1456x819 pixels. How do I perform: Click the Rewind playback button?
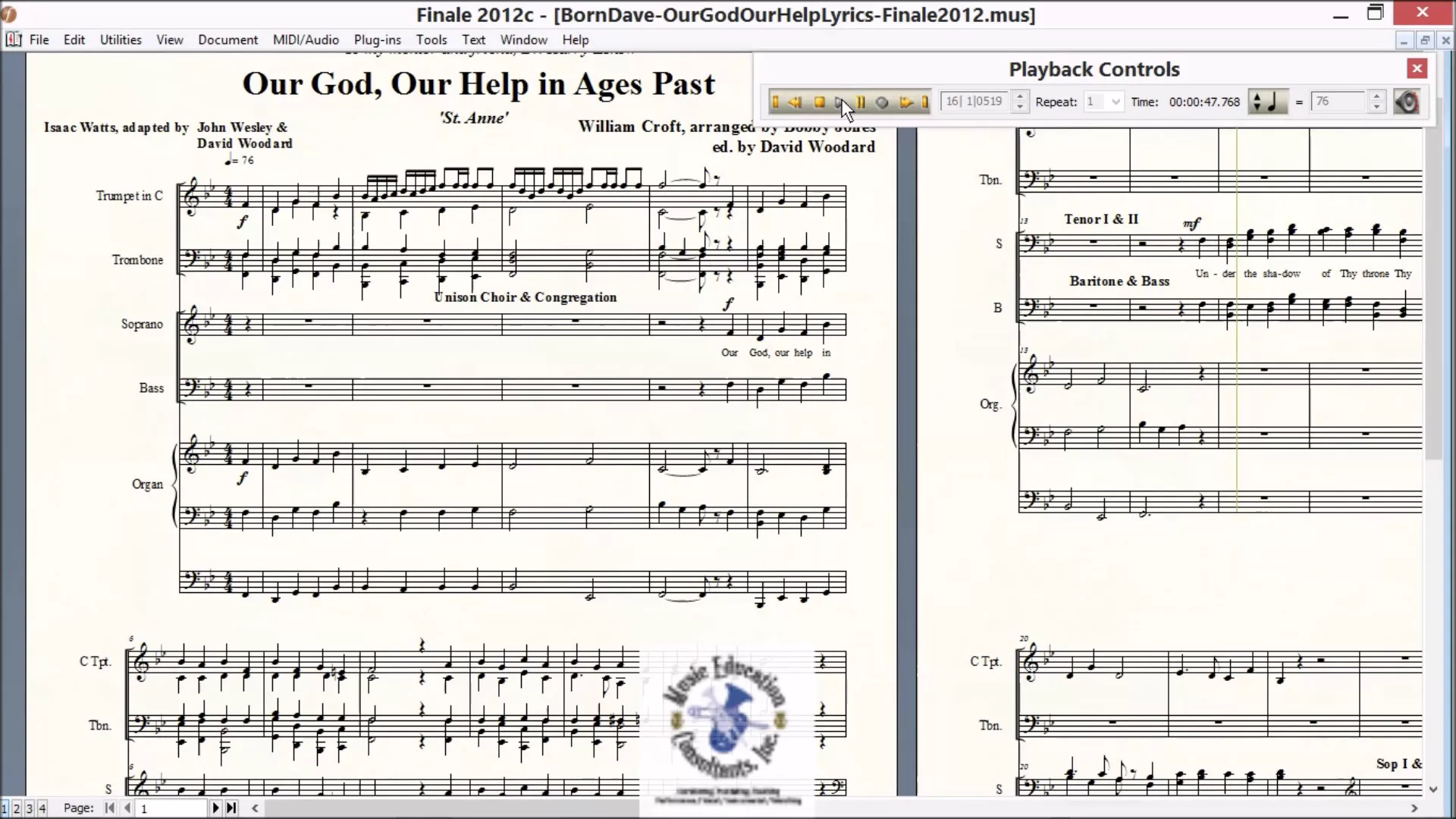pyautogui.click(x=795, y=102)
